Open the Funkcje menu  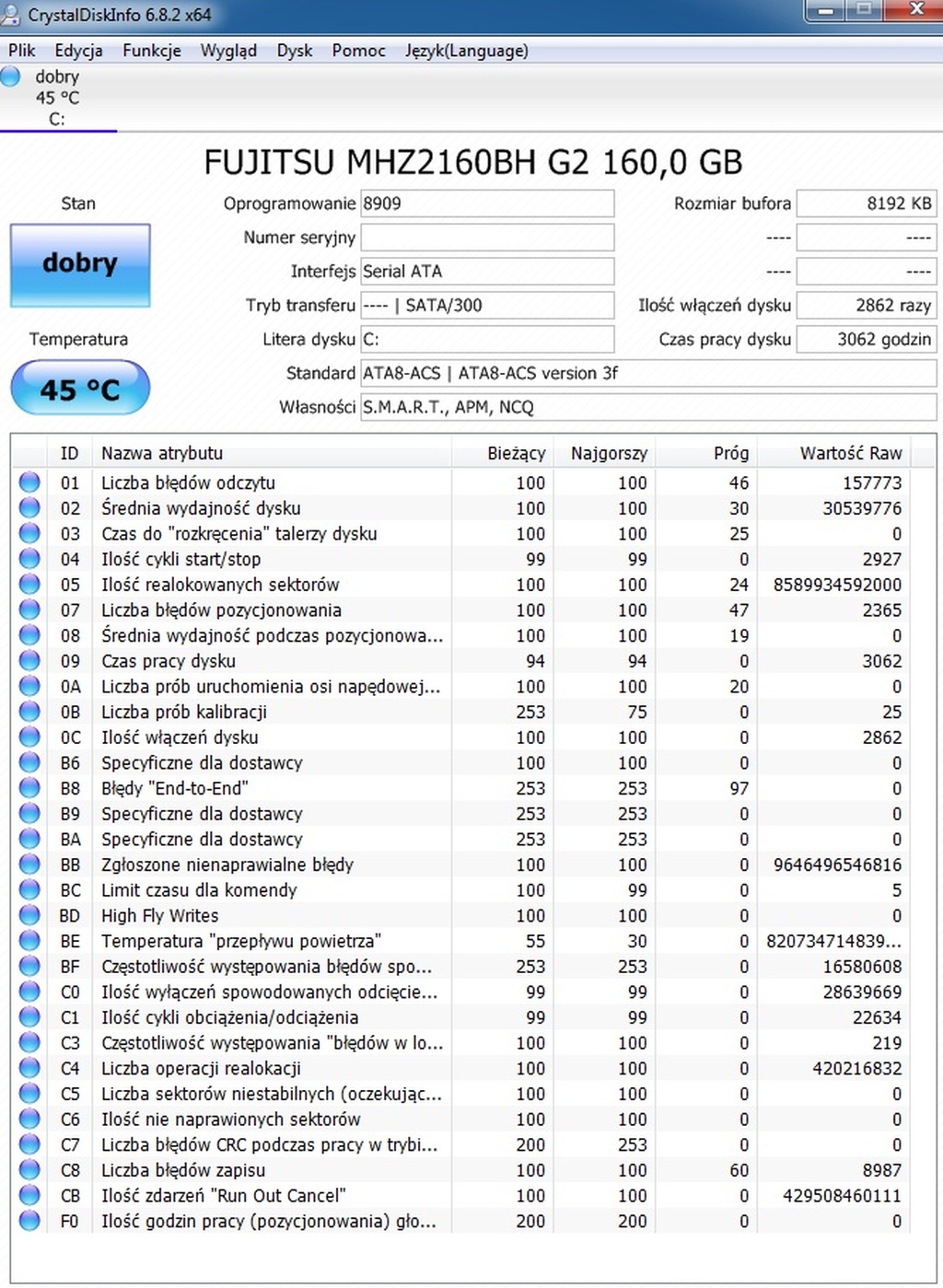click(x=152, y=51)
